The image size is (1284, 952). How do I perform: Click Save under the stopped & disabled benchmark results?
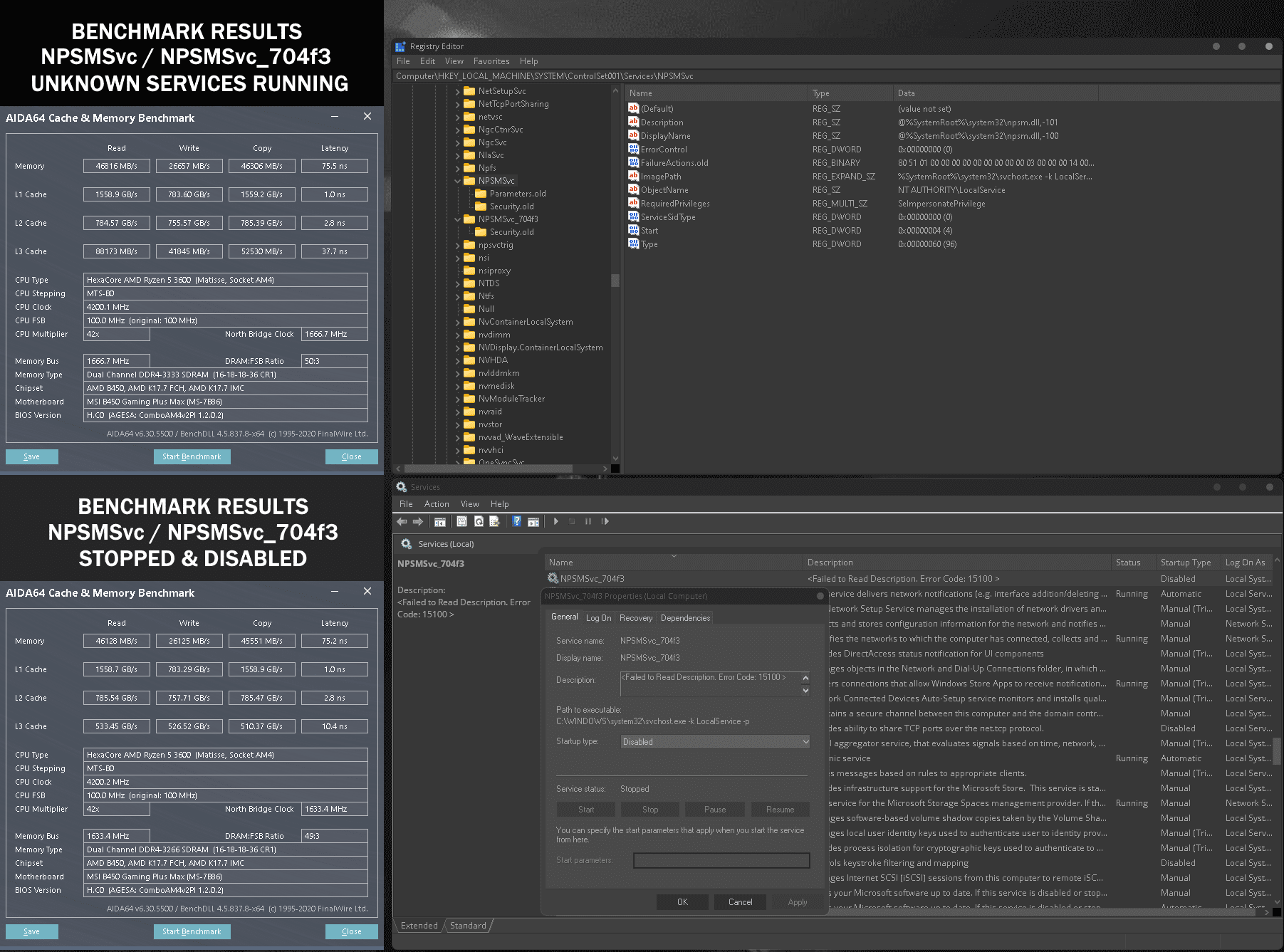coord(32,931)
